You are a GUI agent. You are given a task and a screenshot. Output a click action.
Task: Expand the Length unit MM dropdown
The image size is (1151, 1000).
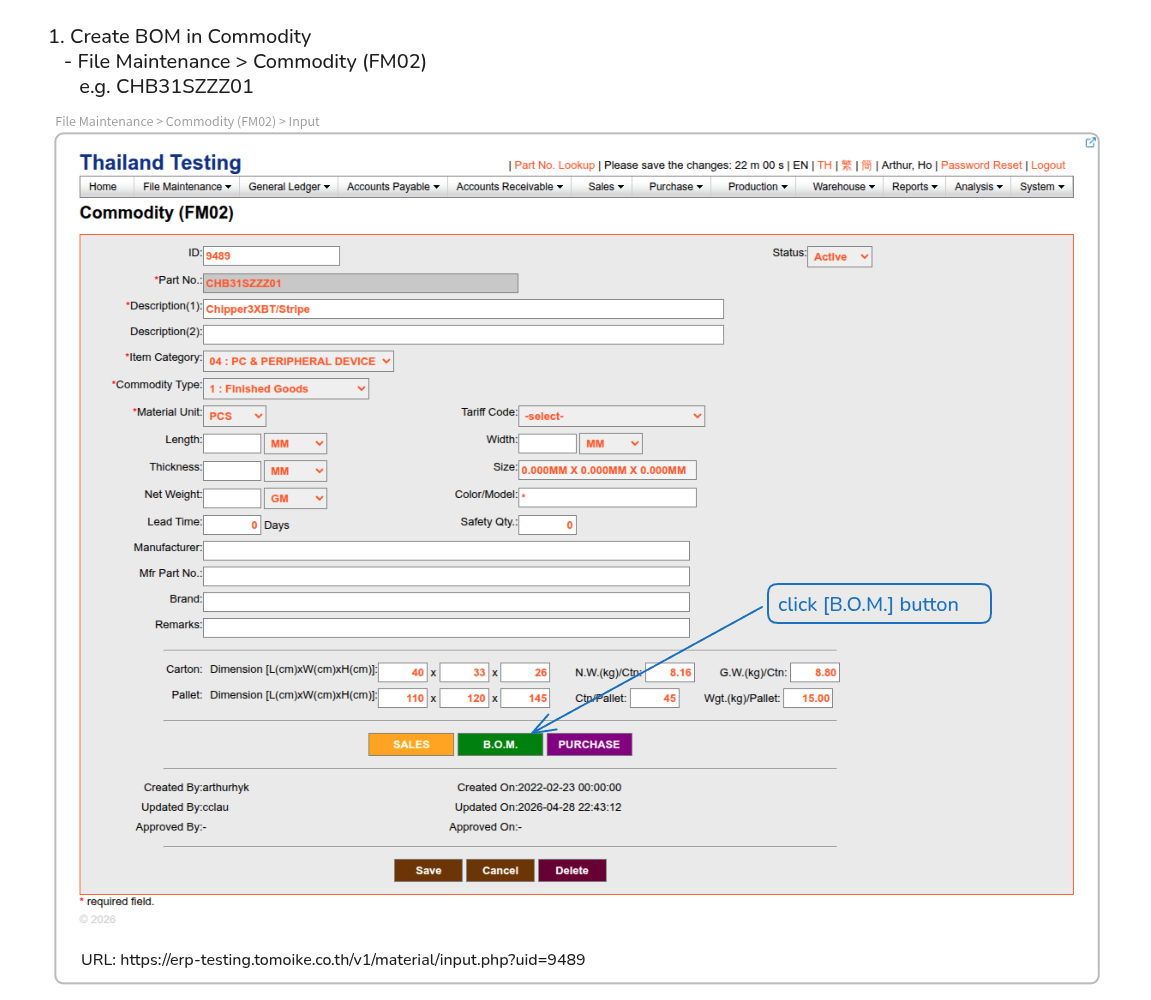295,443
